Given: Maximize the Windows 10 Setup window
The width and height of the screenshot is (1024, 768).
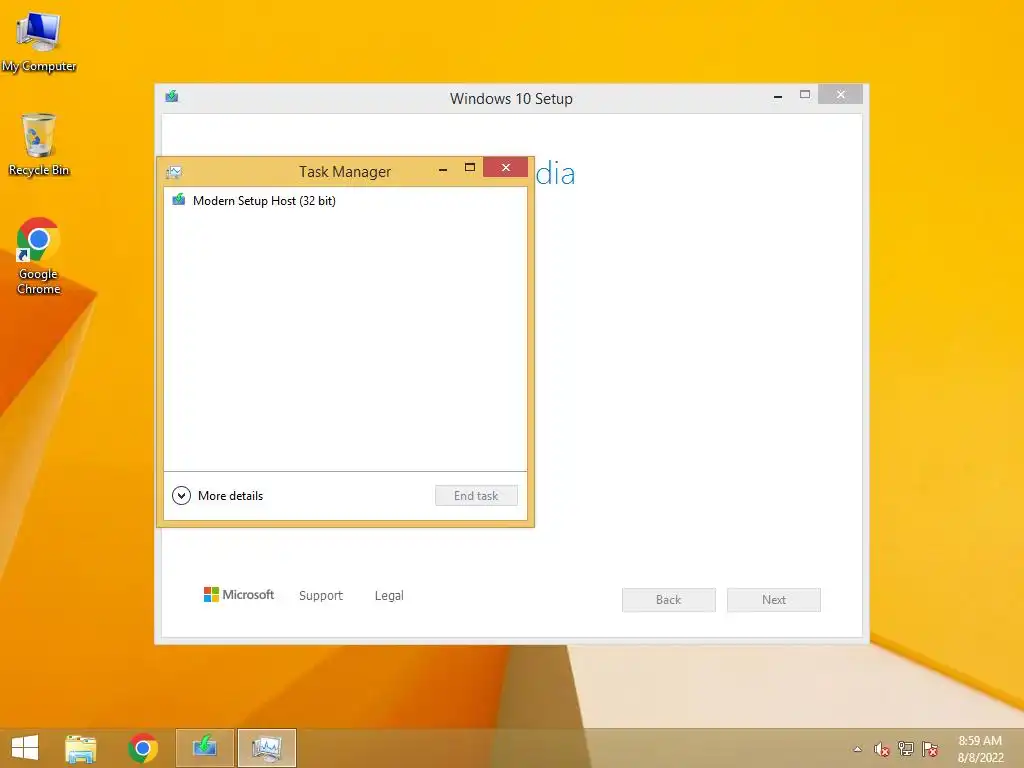Looking at the screenshot, I should [805, 95].
